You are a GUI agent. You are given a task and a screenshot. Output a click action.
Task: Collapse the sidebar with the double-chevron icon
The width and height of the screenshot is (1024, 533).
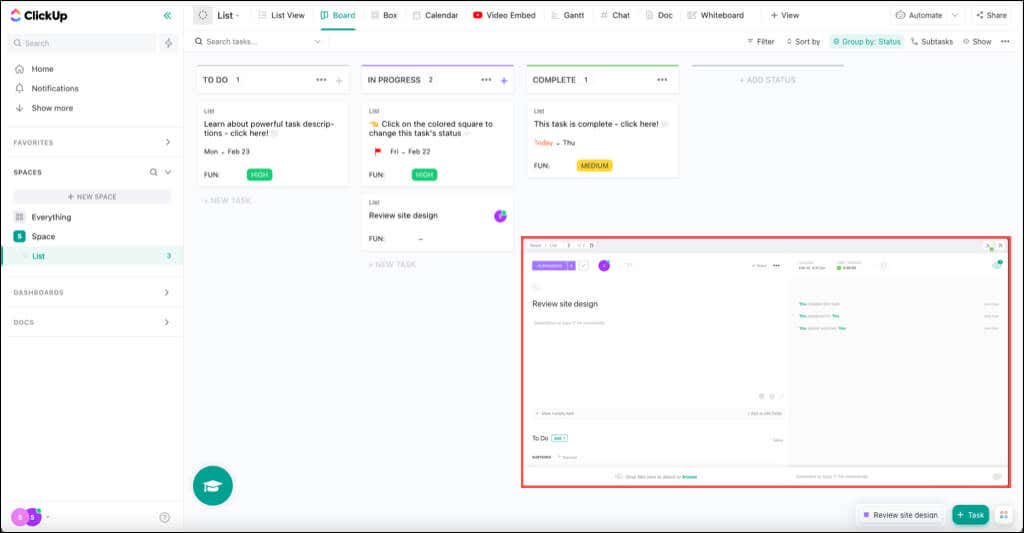pos(167,15)
